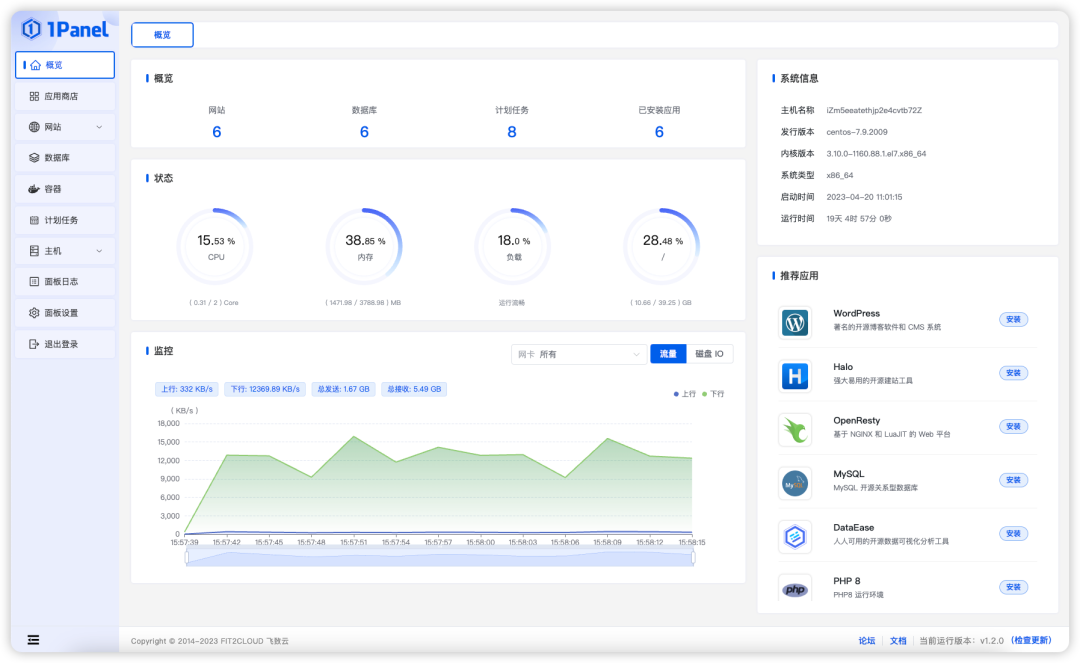Click the WordPress app icon

[795, 322]
